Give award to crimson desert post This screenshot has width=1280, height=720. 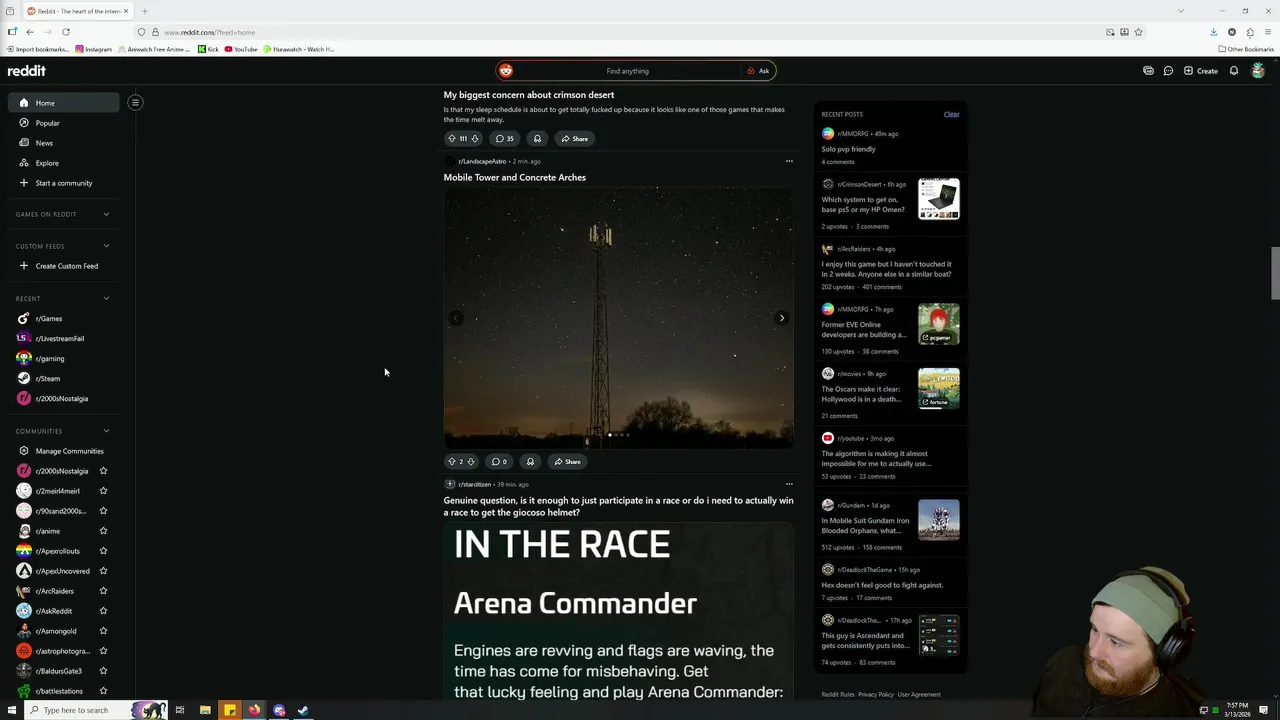pos(537,139)
